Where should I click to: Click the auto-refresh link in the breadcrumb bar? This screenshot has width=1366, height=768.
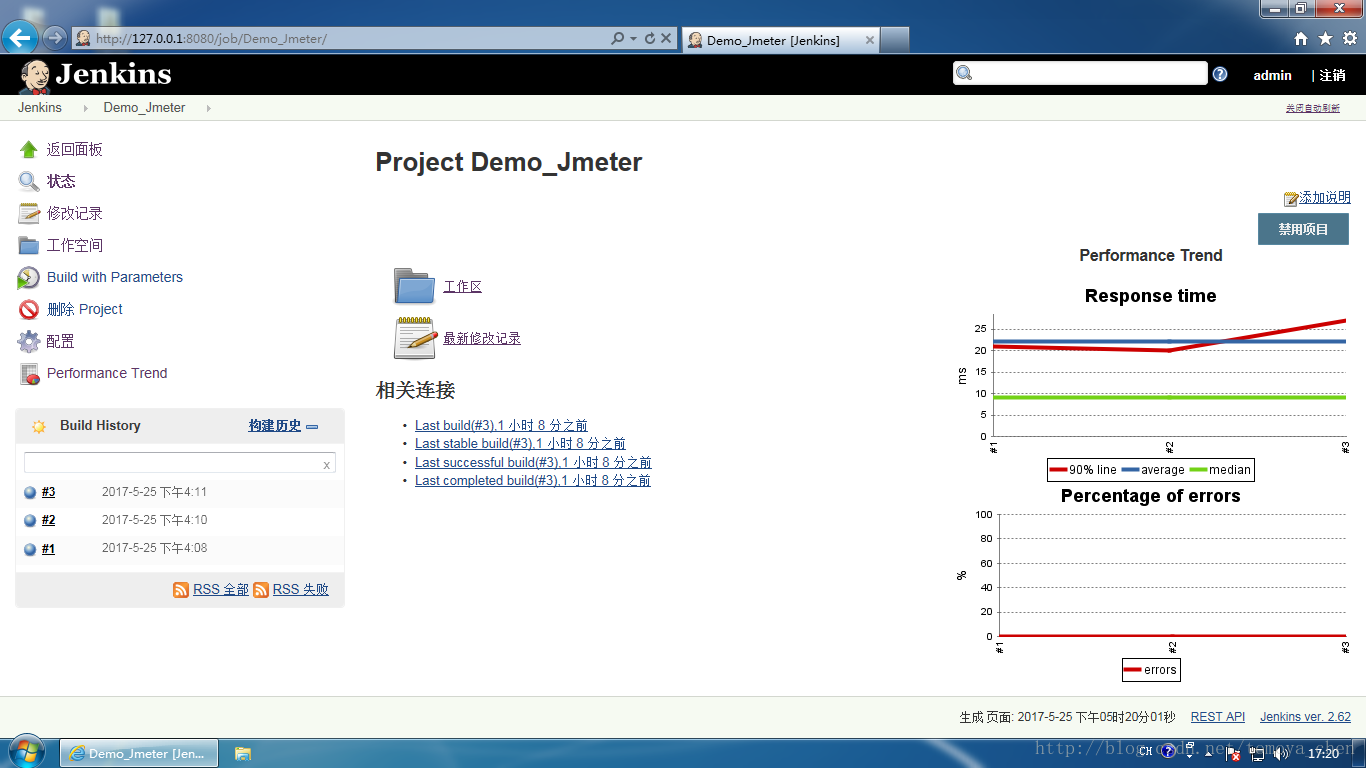(x=1313, y=108)
